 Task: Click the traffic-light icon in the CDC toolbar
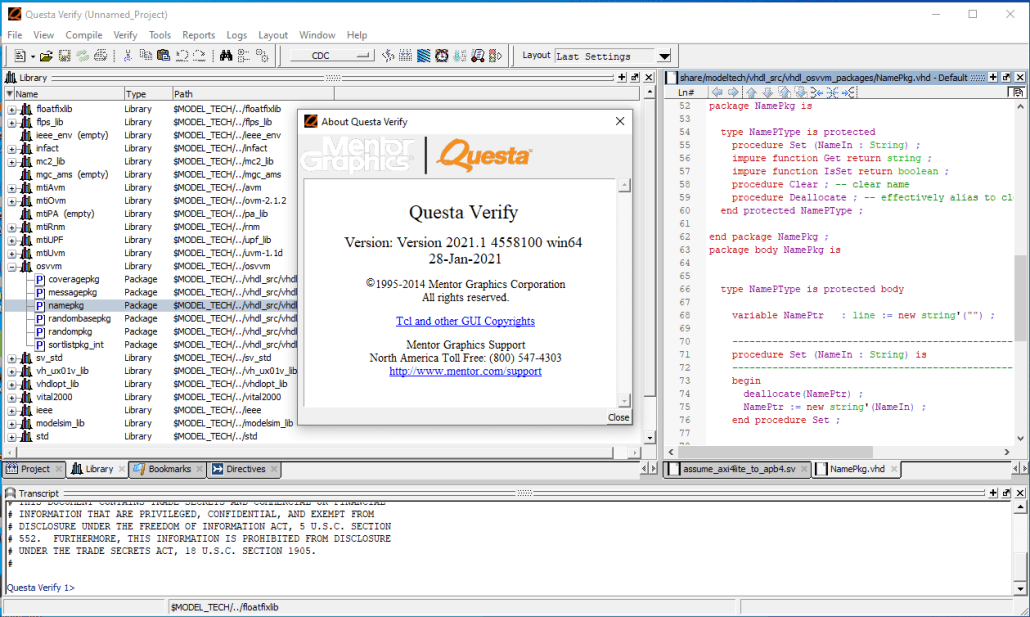(491, 56)
